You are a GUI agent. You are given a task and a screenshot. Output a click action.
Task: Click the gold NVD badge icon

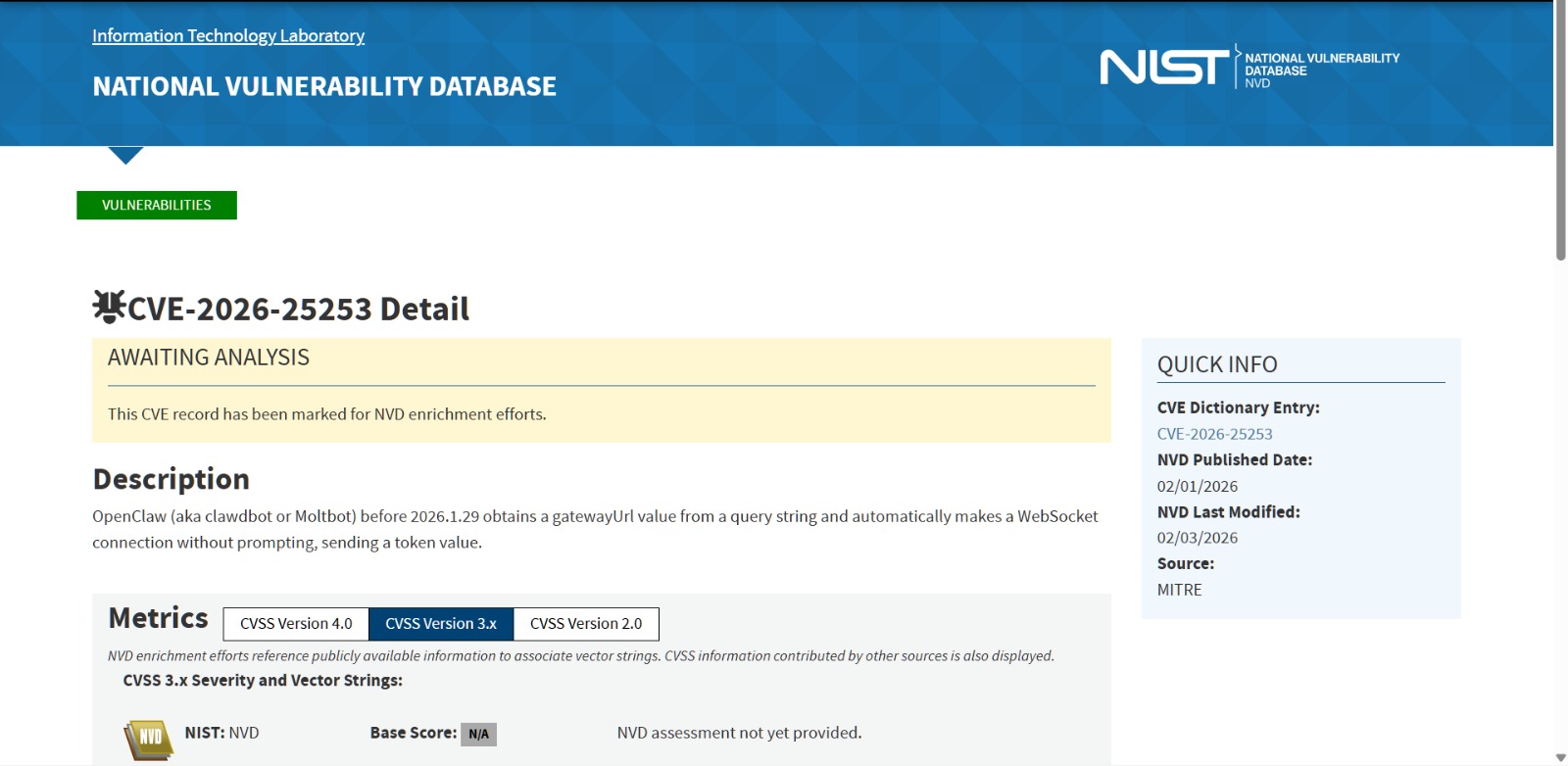148,739
